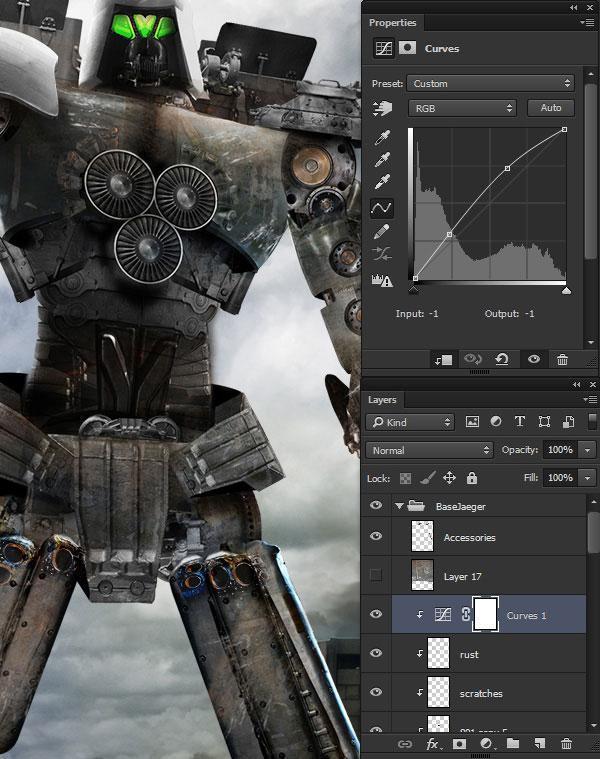Click the add layer style fx icon
Screen dimensions: 600x759
click(x=434, y=744)
